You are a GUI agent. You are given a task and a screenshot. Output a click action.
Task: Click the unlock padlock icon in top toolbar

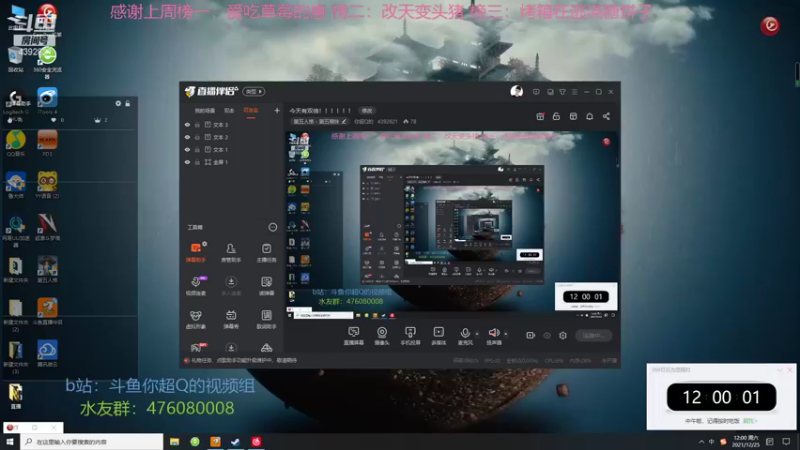tap(556, 116)
